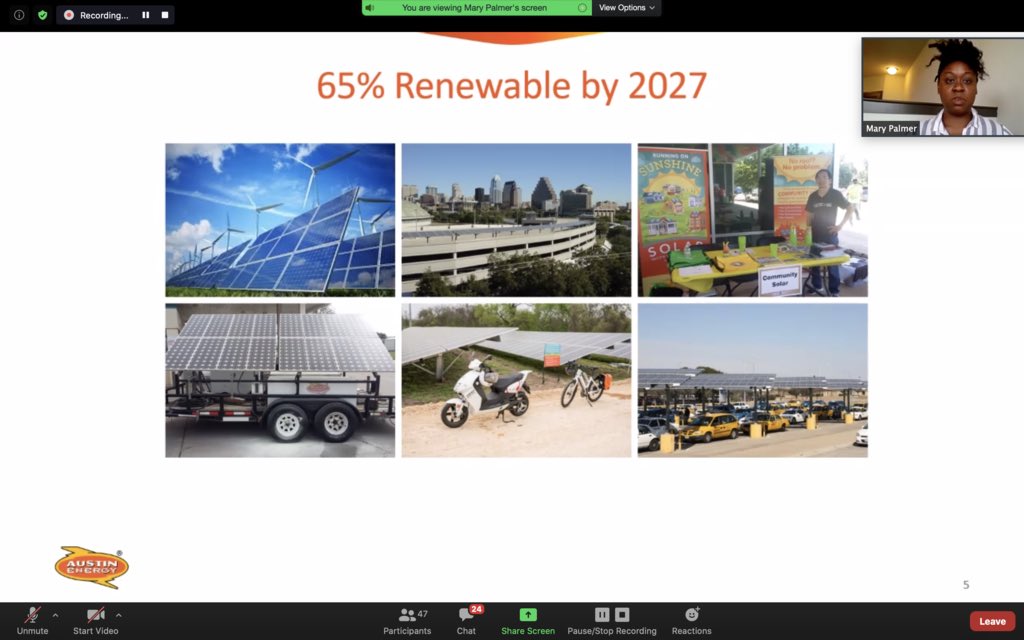The height and width of the screenshot is (640, 1024).
Task: Click the scooter and e-bike photo
Action: 516,380
